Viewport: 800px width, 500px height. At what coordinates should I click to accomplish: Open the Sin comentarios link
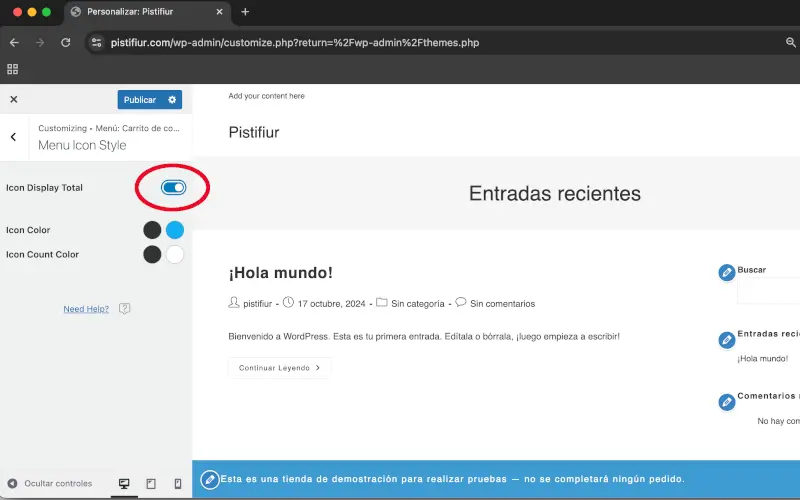tap(503, 304)
